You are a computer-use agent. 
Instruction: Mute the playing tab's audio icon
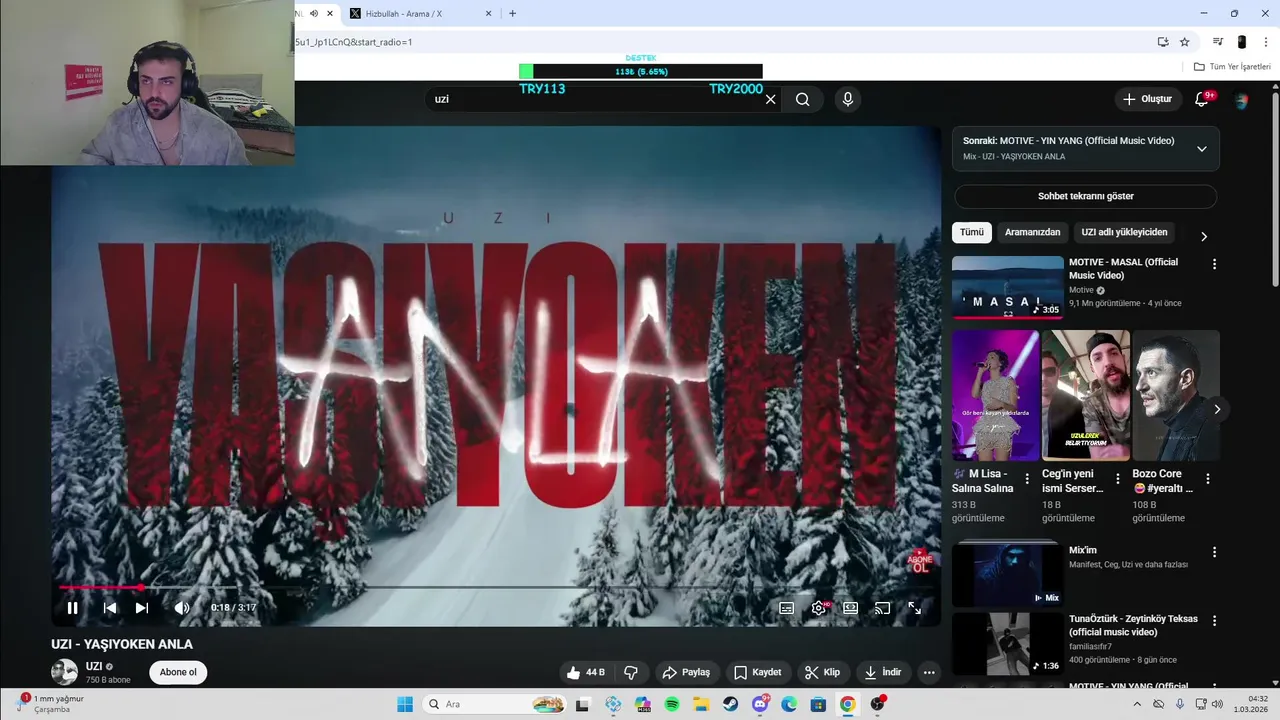(313, 14)
